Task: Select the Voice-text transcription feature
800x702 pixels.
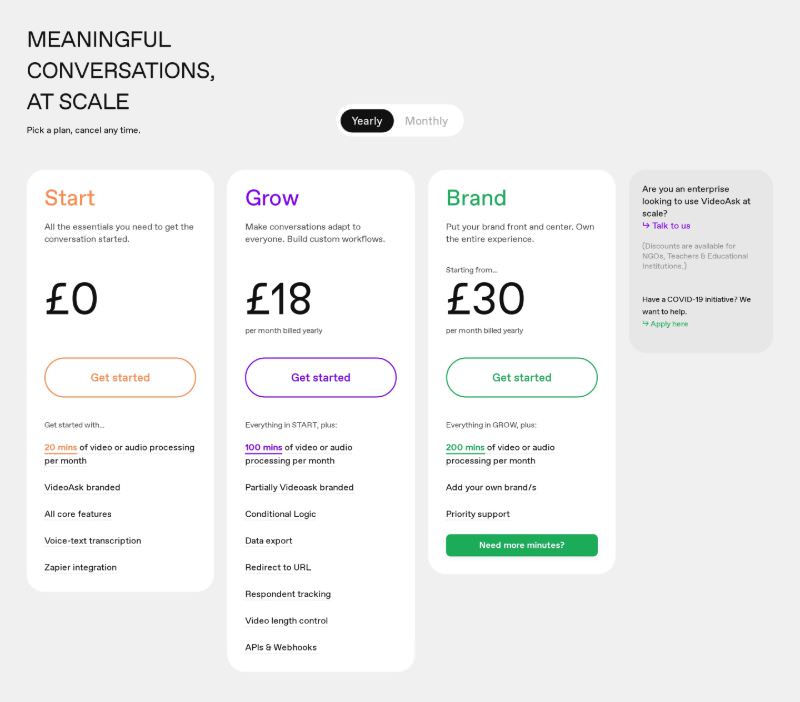Action: (x=93, y=541)
